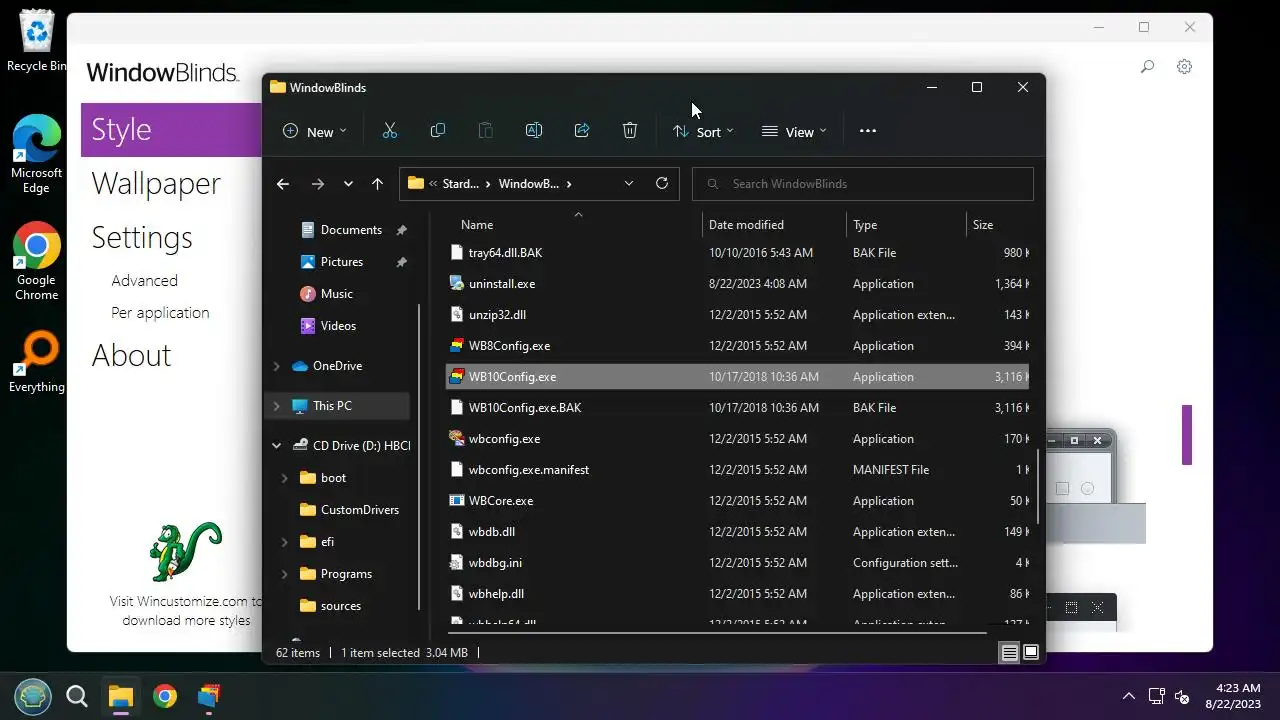This screenshot has height=720, width=1280.
Task: Expand OneDrive in navigation pane
Action: (x=277, y=366)
